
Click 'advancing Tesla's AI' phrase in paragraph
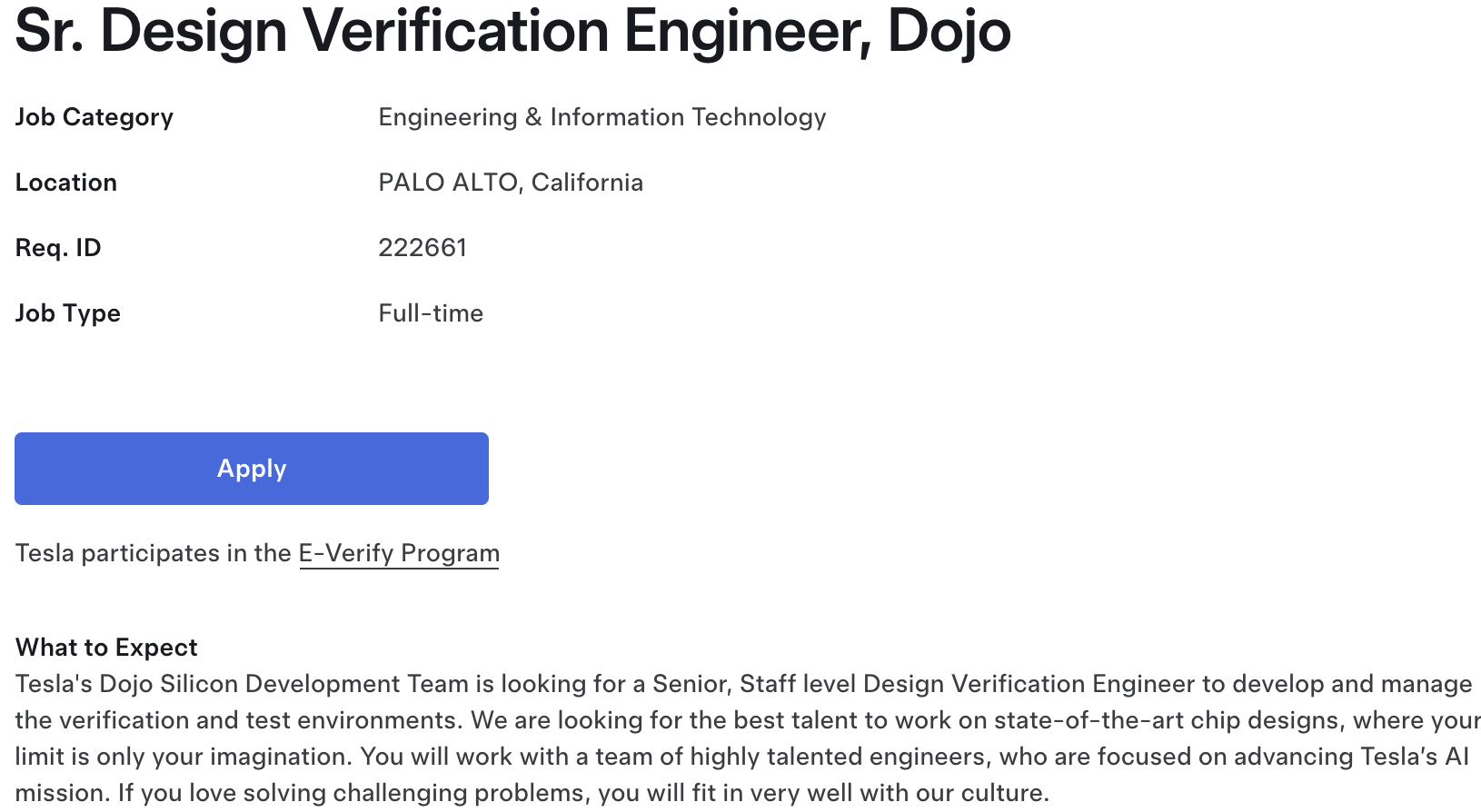(1351, 757)
